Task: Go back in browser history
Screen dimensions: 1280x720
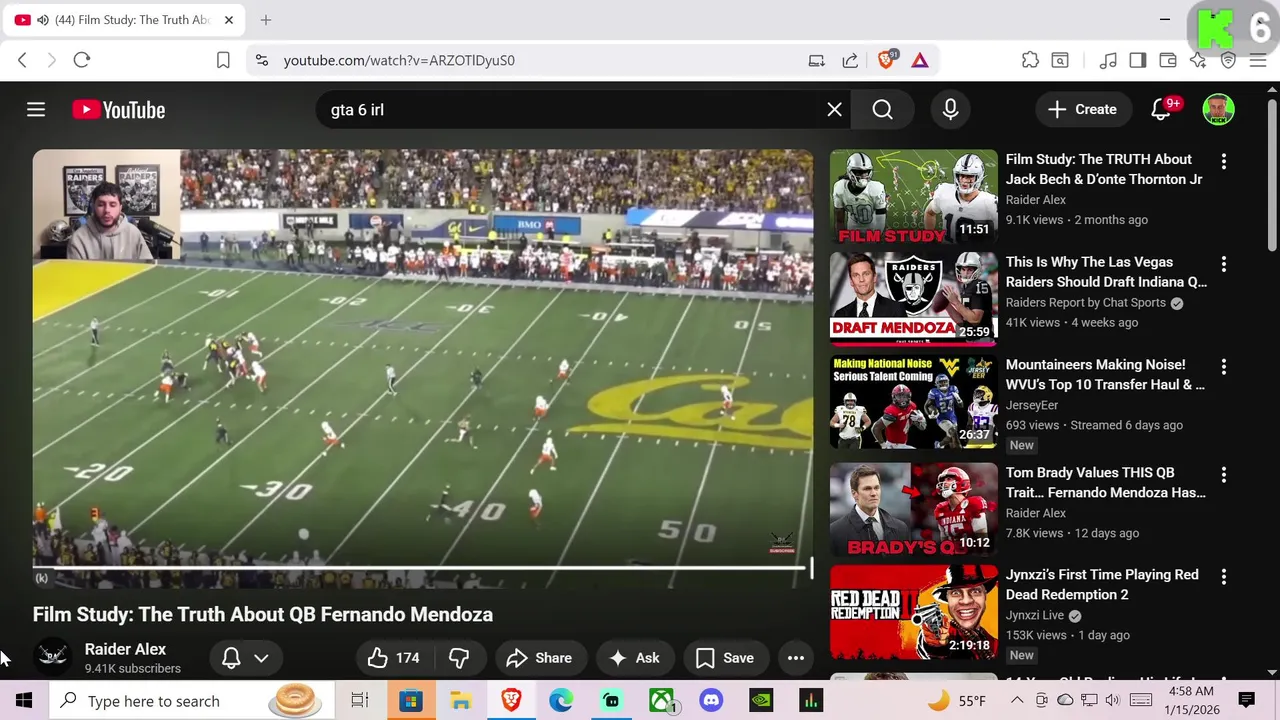Action: [22, 60]
